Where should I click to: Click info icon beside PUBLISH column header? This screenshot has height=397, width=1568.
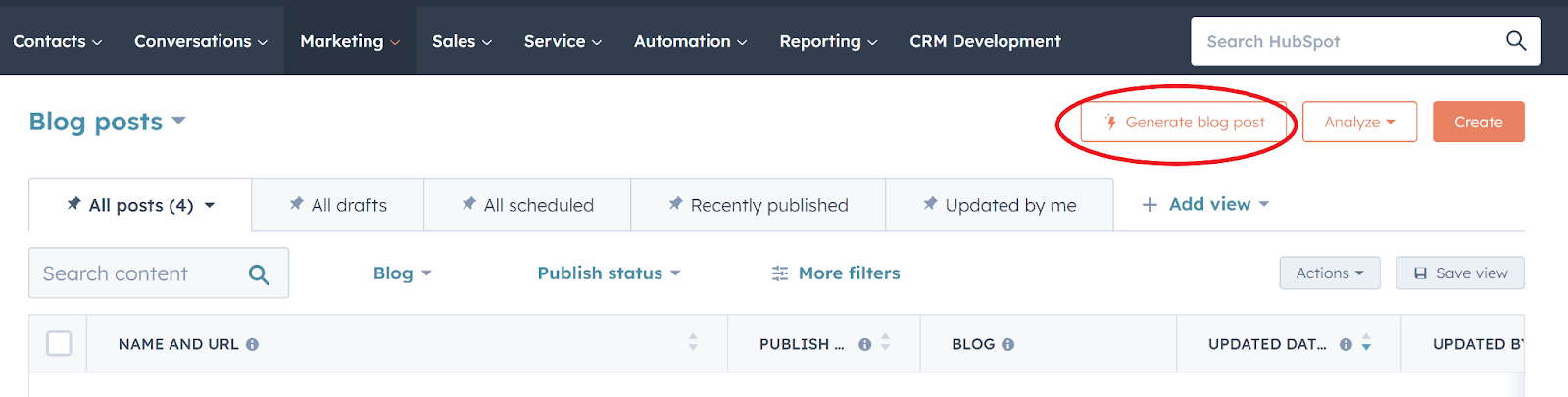pos(864,344)
